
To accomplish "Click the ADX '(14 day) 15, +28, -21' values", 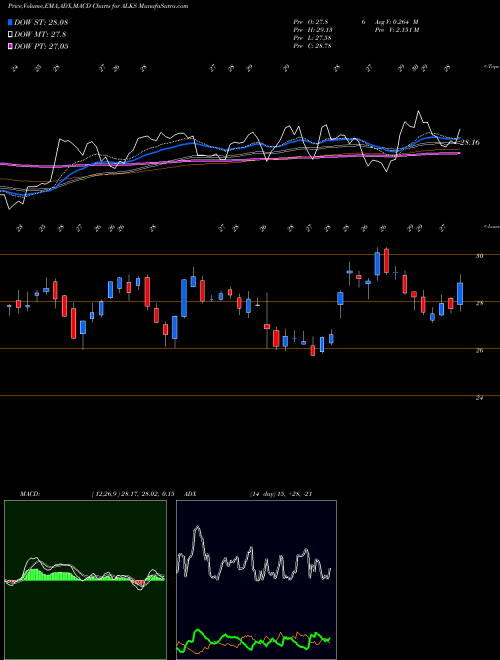I will pyautogui.click(x=280, y=494).
